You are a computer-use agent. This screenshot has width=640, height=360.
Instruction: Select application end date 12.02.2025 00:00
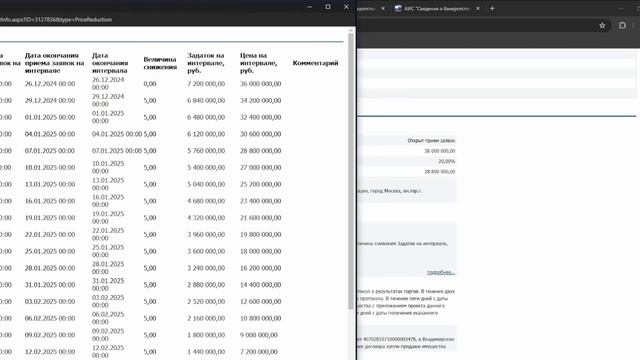[x=50, y=351]
